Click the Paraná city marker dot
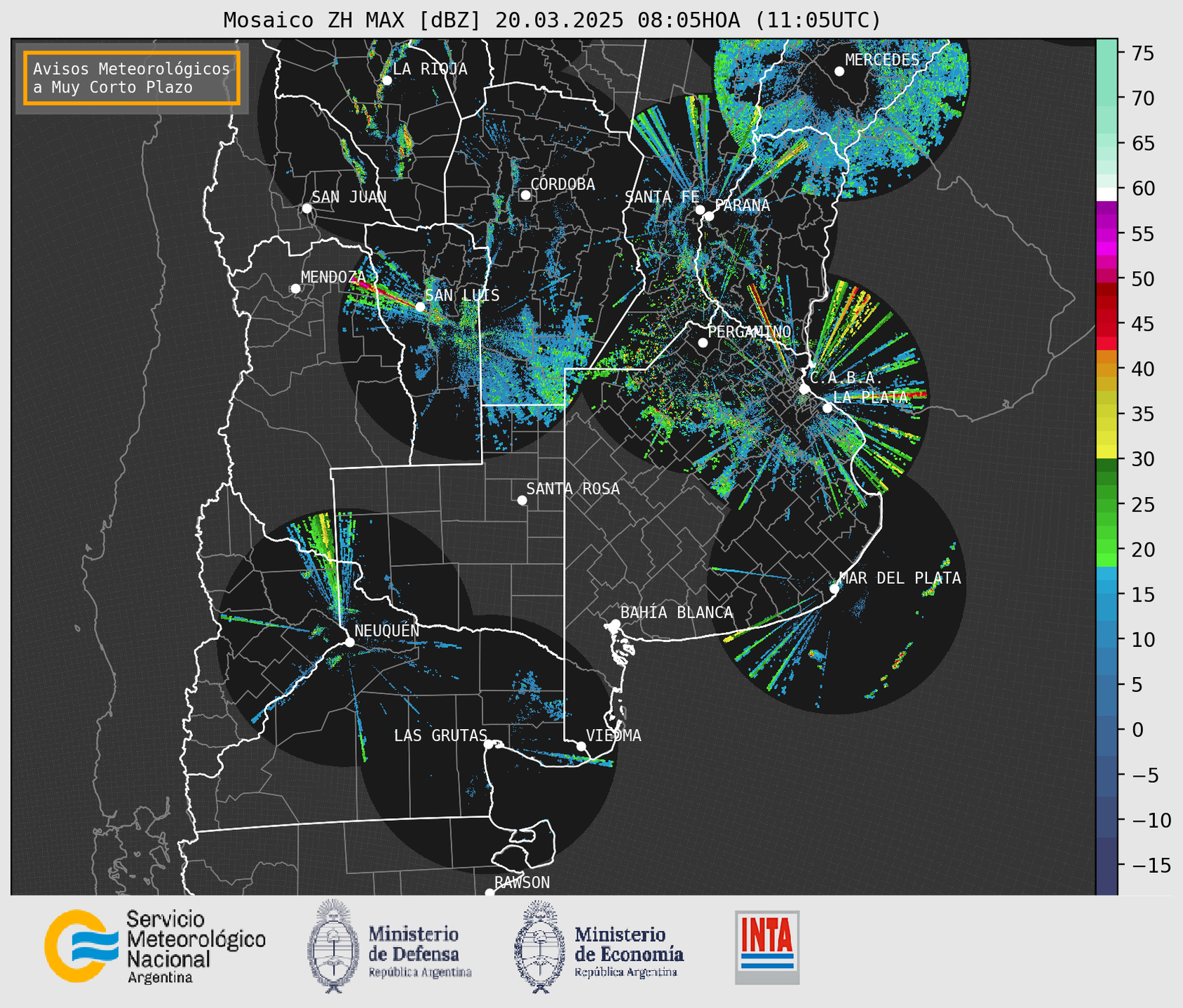The image size is (1183, 1008). (709, 216)
